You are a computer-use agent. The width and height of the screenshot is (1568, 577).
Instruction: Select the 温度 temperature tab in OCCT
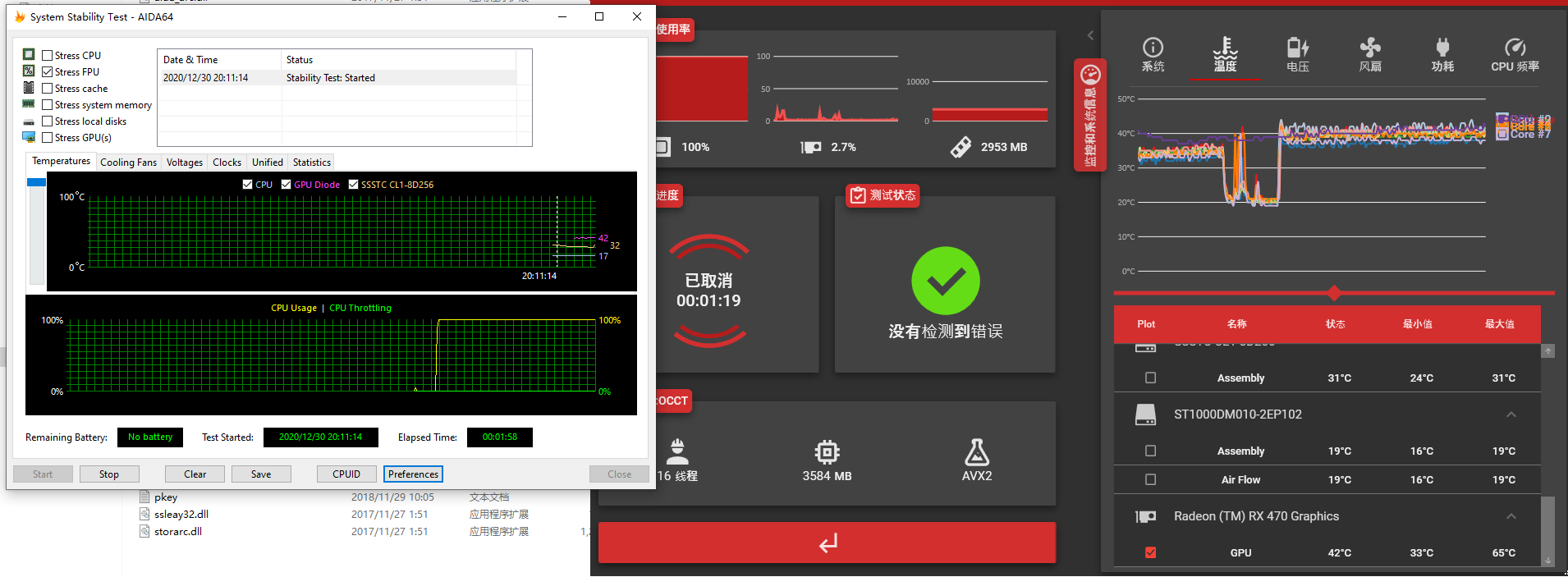1225,55
